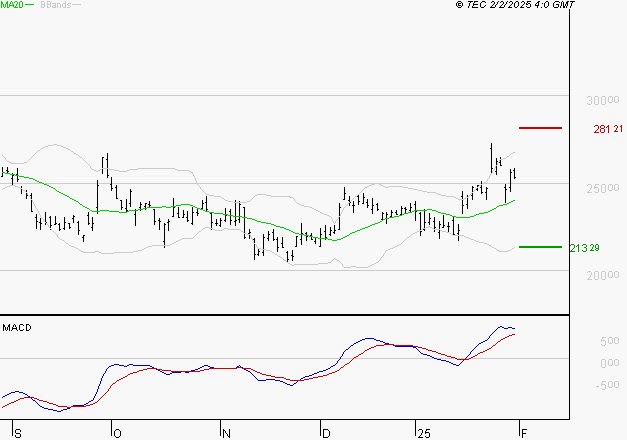Click the MACD 500 axis label
627x440 pixels.
tap(610, 341)
